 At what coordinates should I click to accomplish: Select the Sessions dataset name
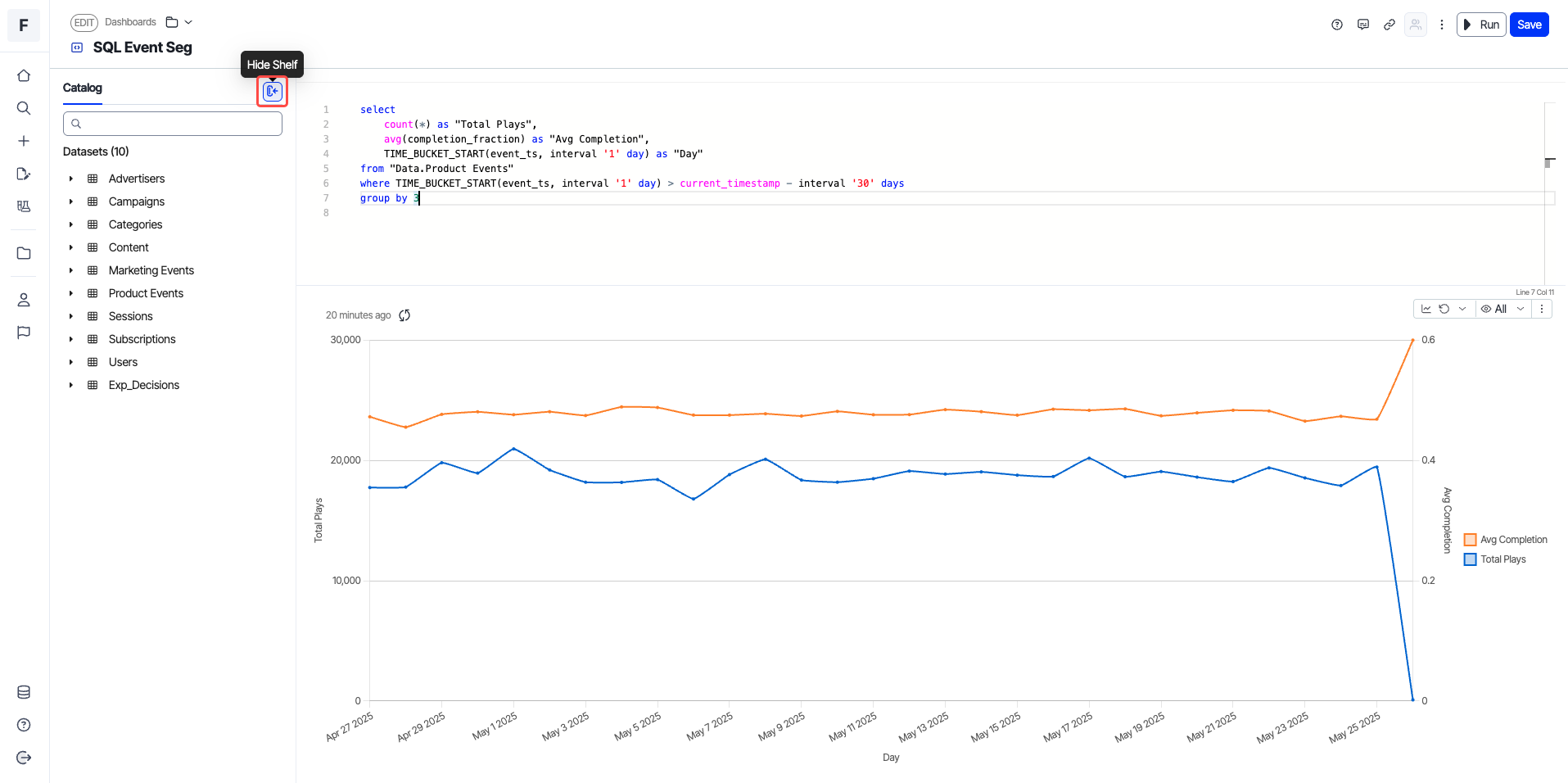click(131, 316)
